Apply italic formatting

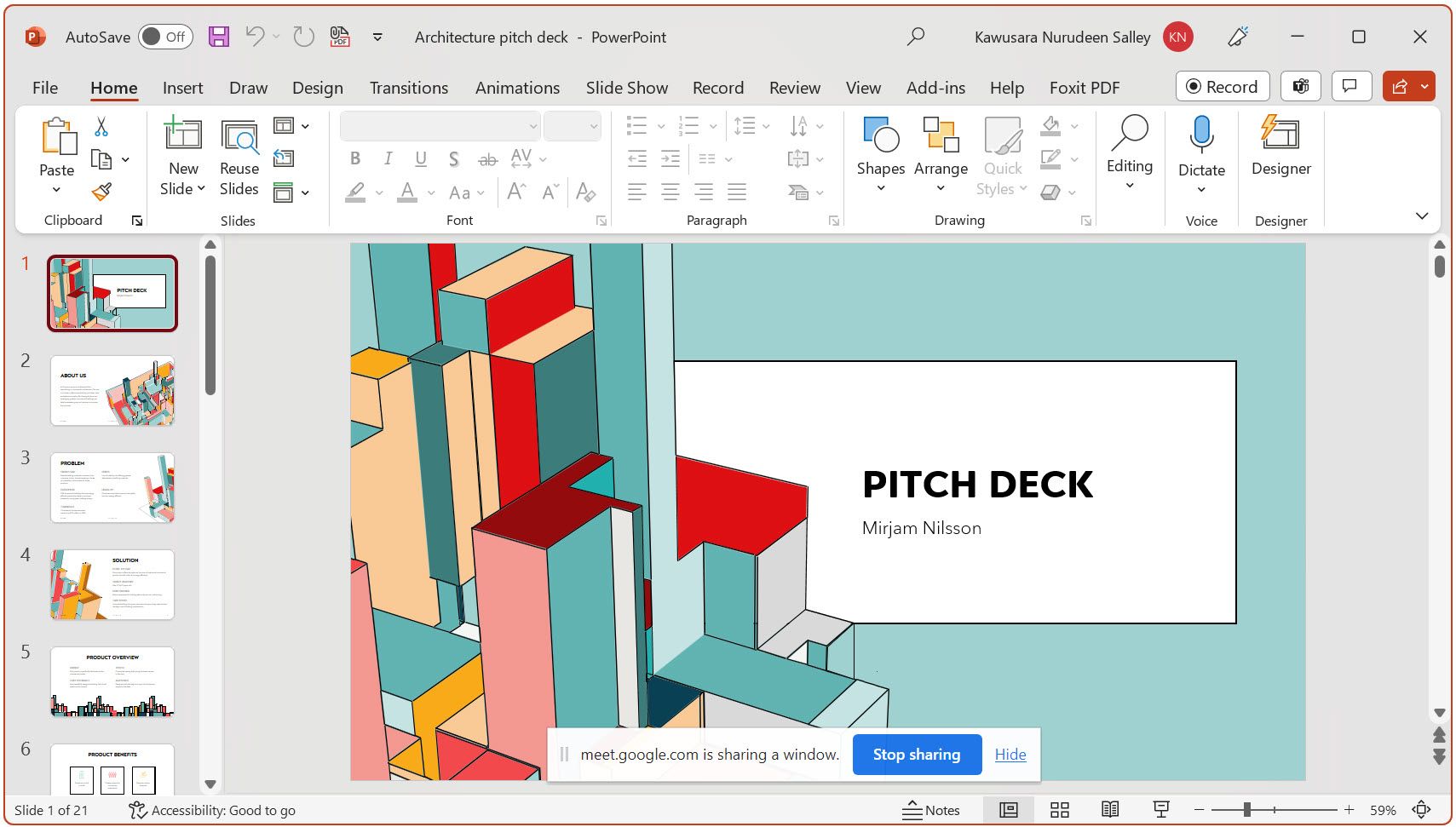point(388,158)
